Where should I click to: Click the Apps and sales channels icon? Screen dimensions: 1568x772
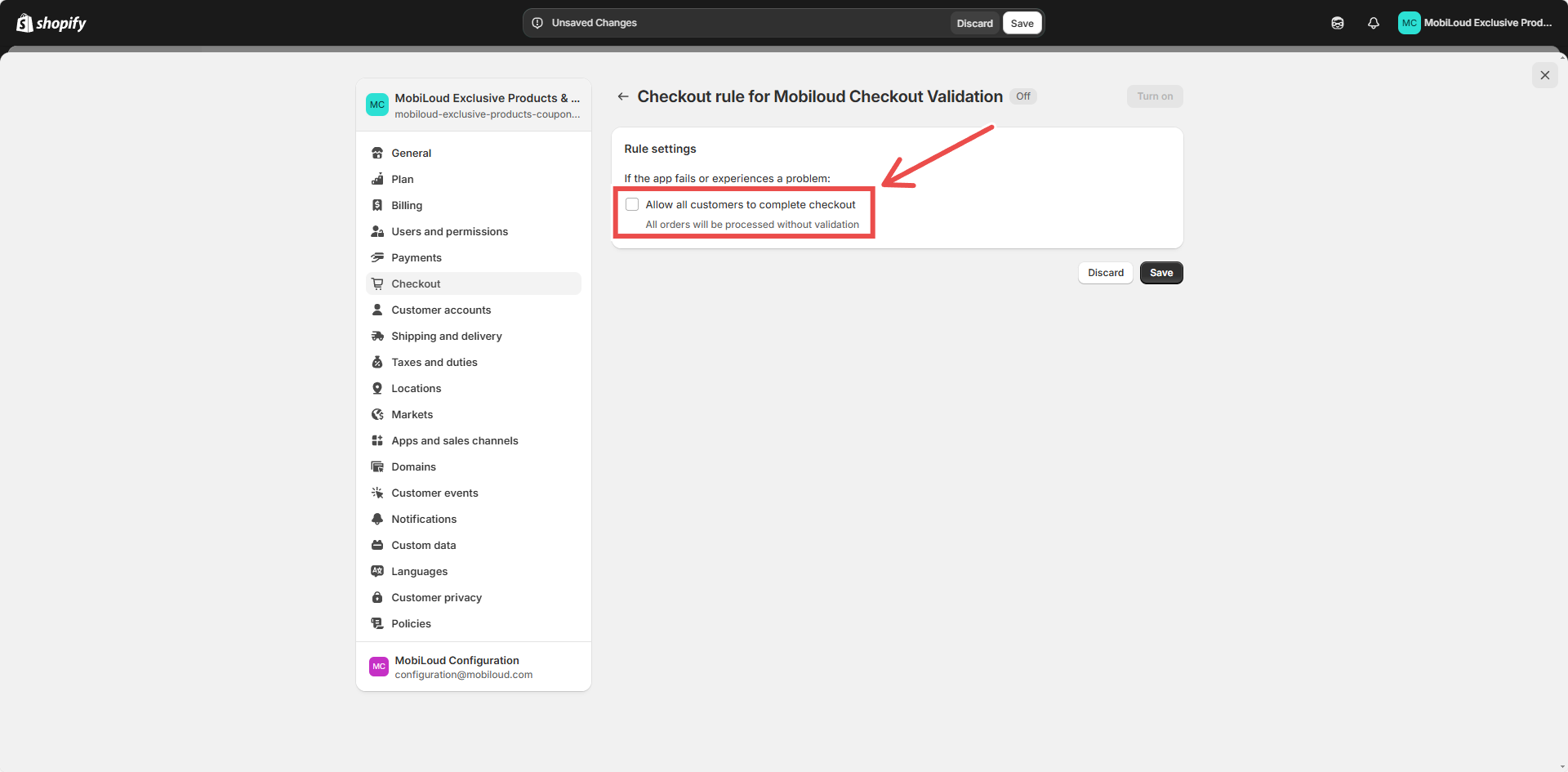(377, 440)
